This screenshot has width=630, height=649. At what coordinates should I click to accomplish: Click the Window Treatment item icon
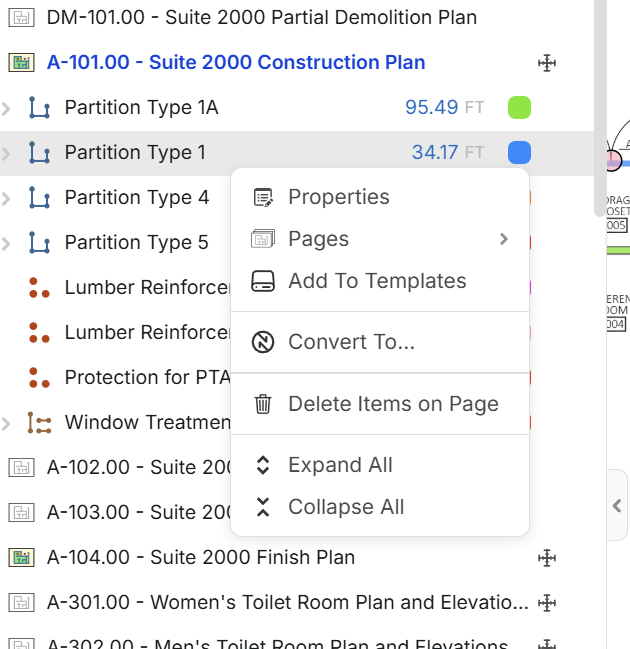coord(39,423)
